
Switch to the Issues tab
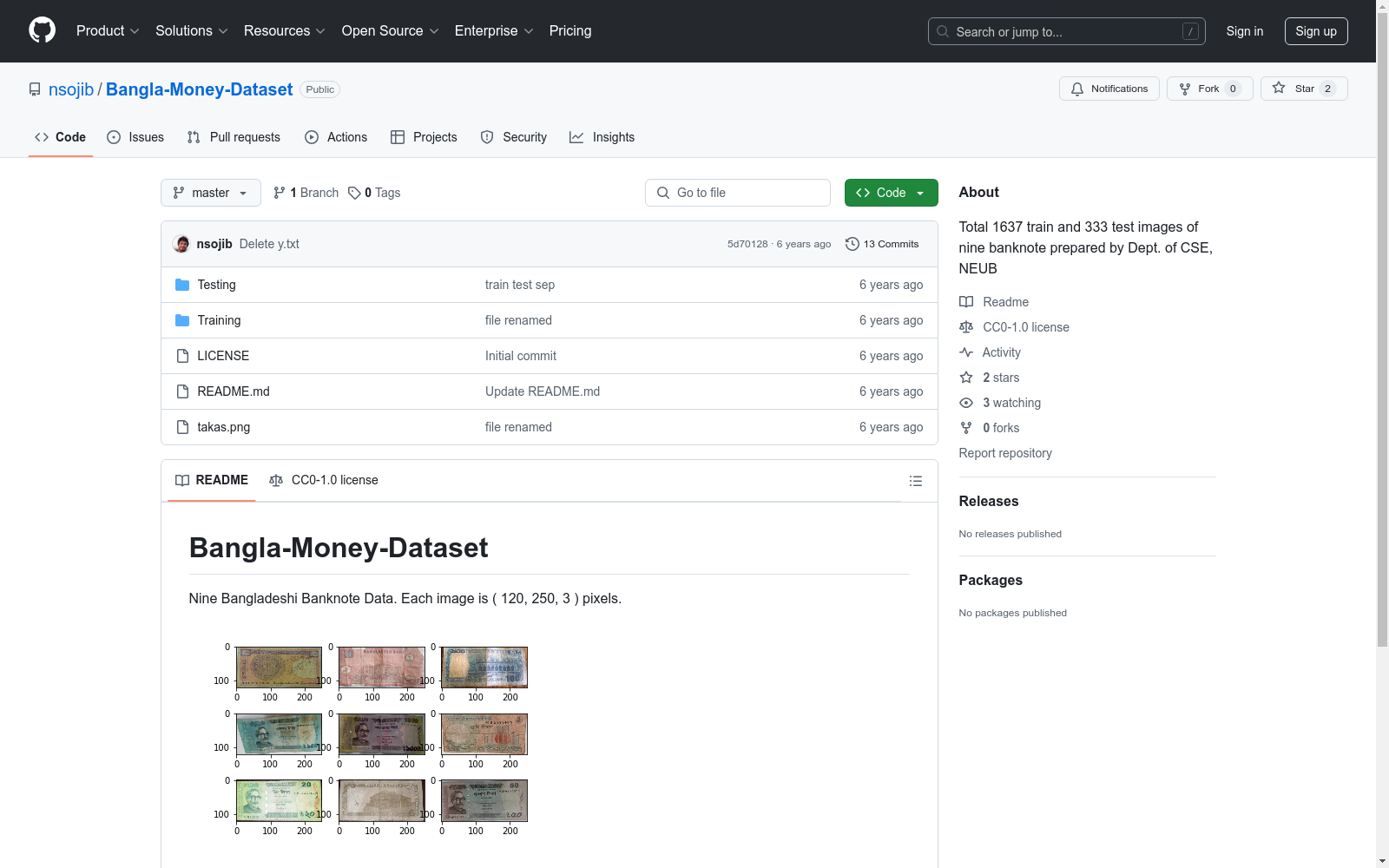click(x=135, y=137)
